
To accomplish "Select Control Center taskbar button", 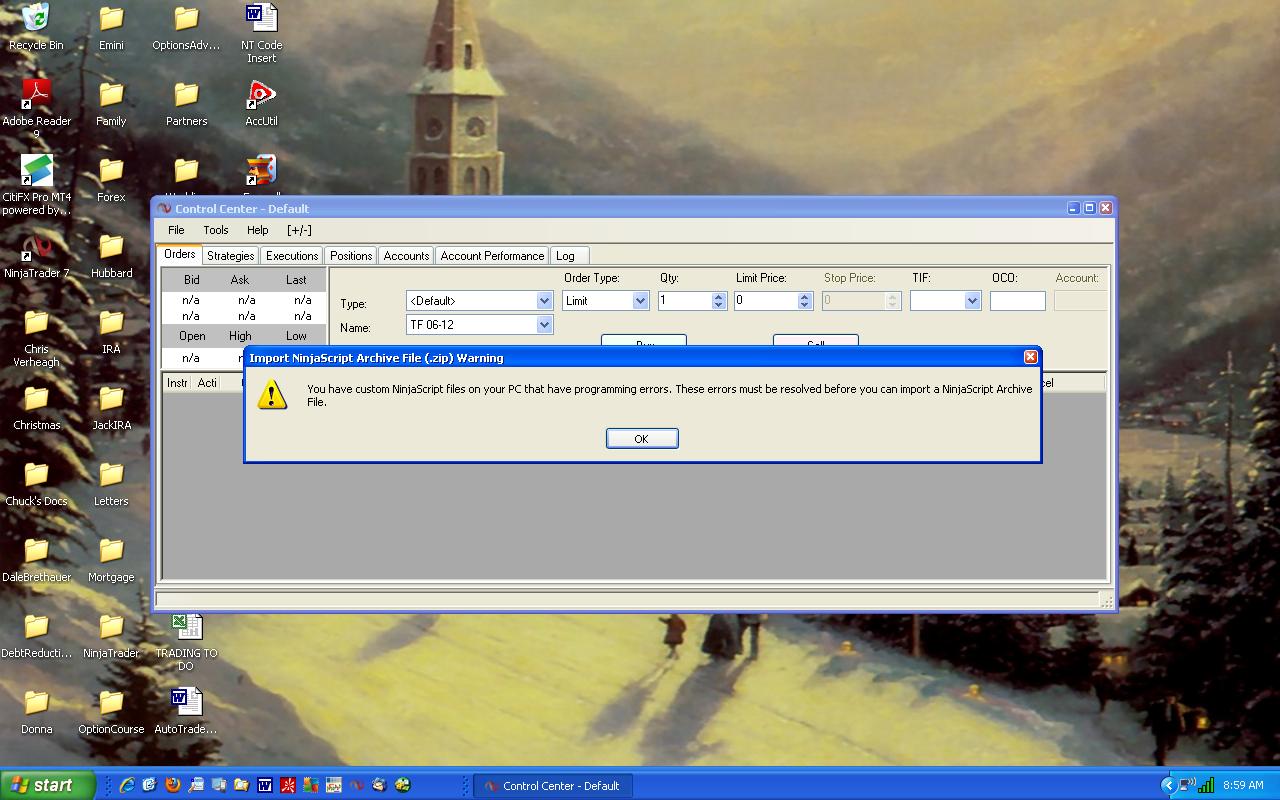I will (552, 785).
